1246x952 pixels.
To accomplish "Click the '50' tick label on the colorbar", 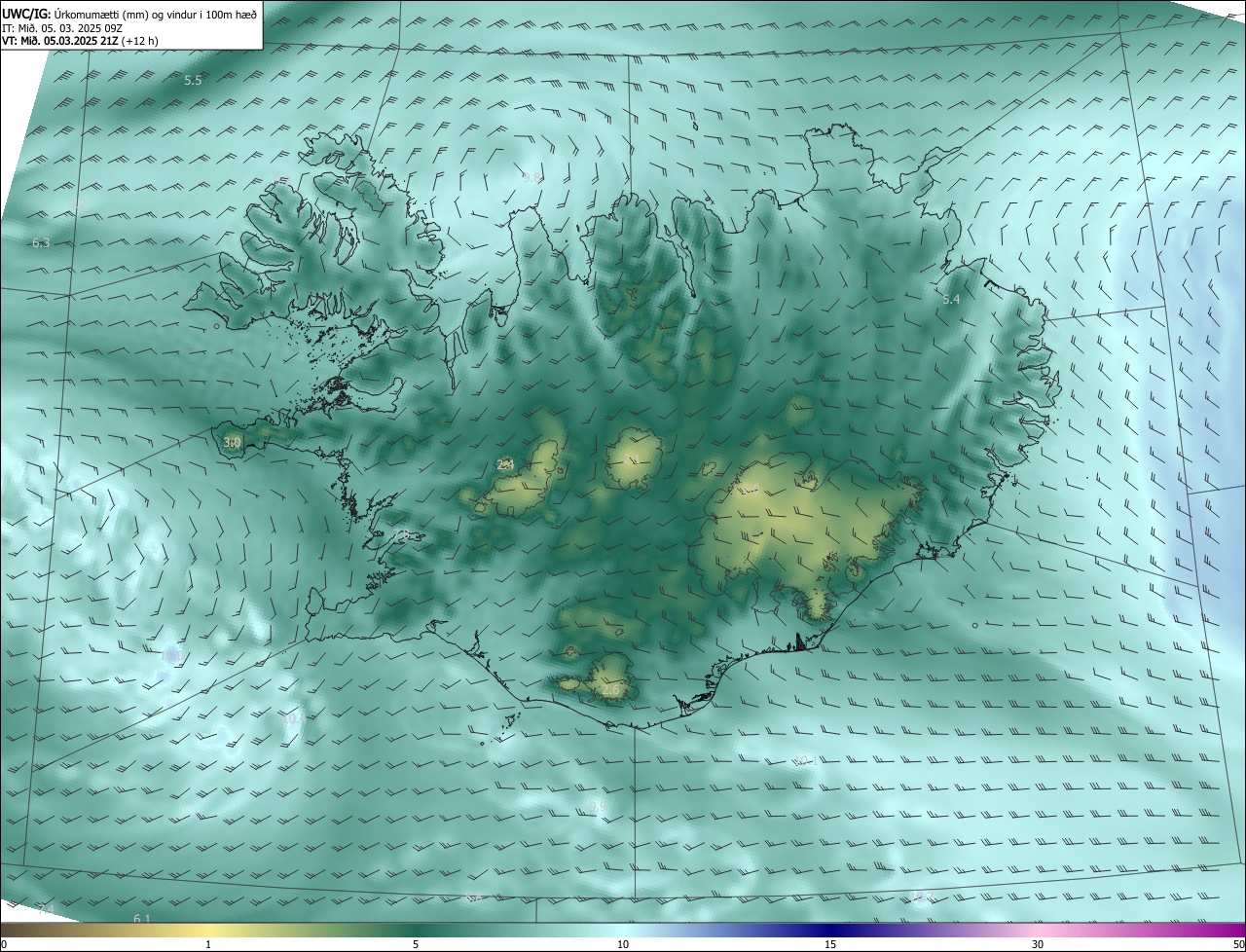I will point(1238,944).
